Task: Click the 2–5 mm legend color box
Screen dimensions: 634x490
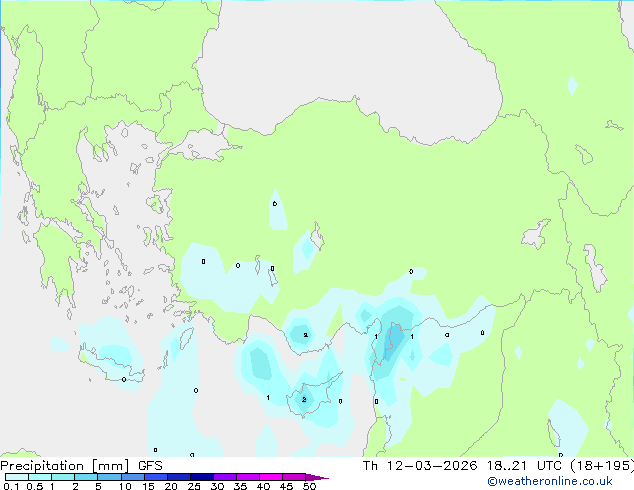Action: coord(86,477)
